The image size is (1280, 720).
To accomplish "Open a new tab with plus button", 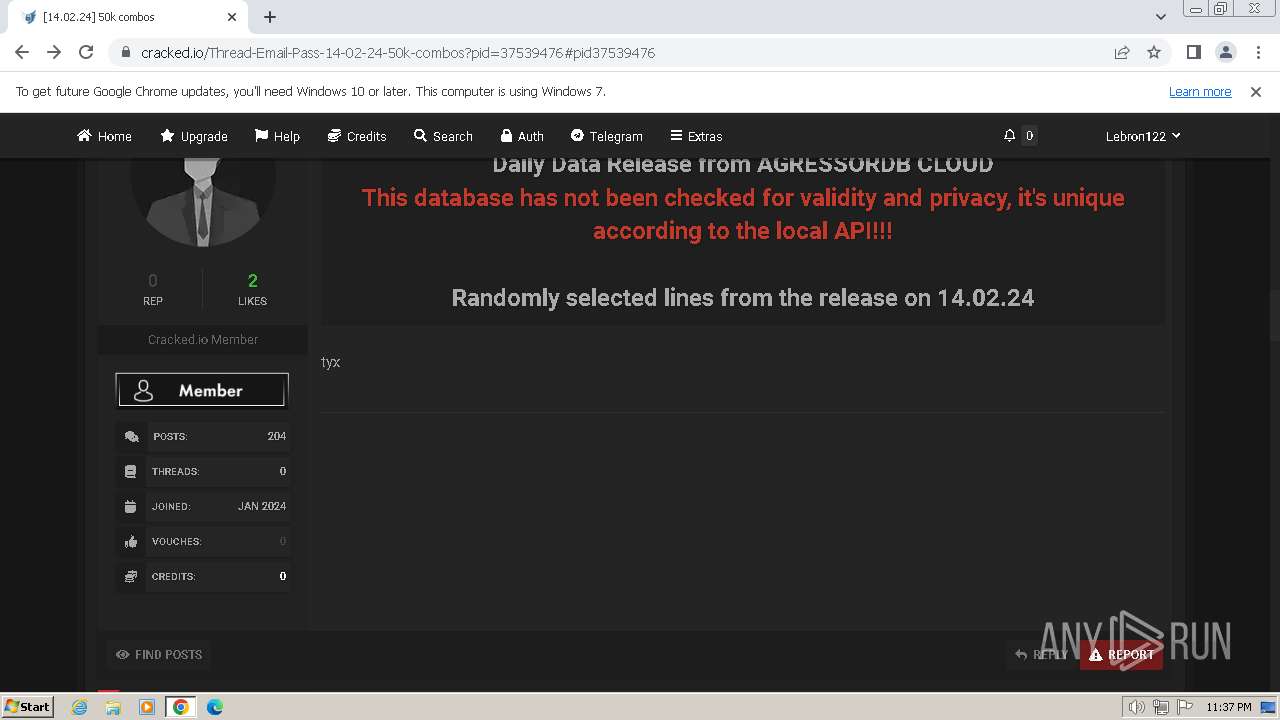I will point(270,17).
